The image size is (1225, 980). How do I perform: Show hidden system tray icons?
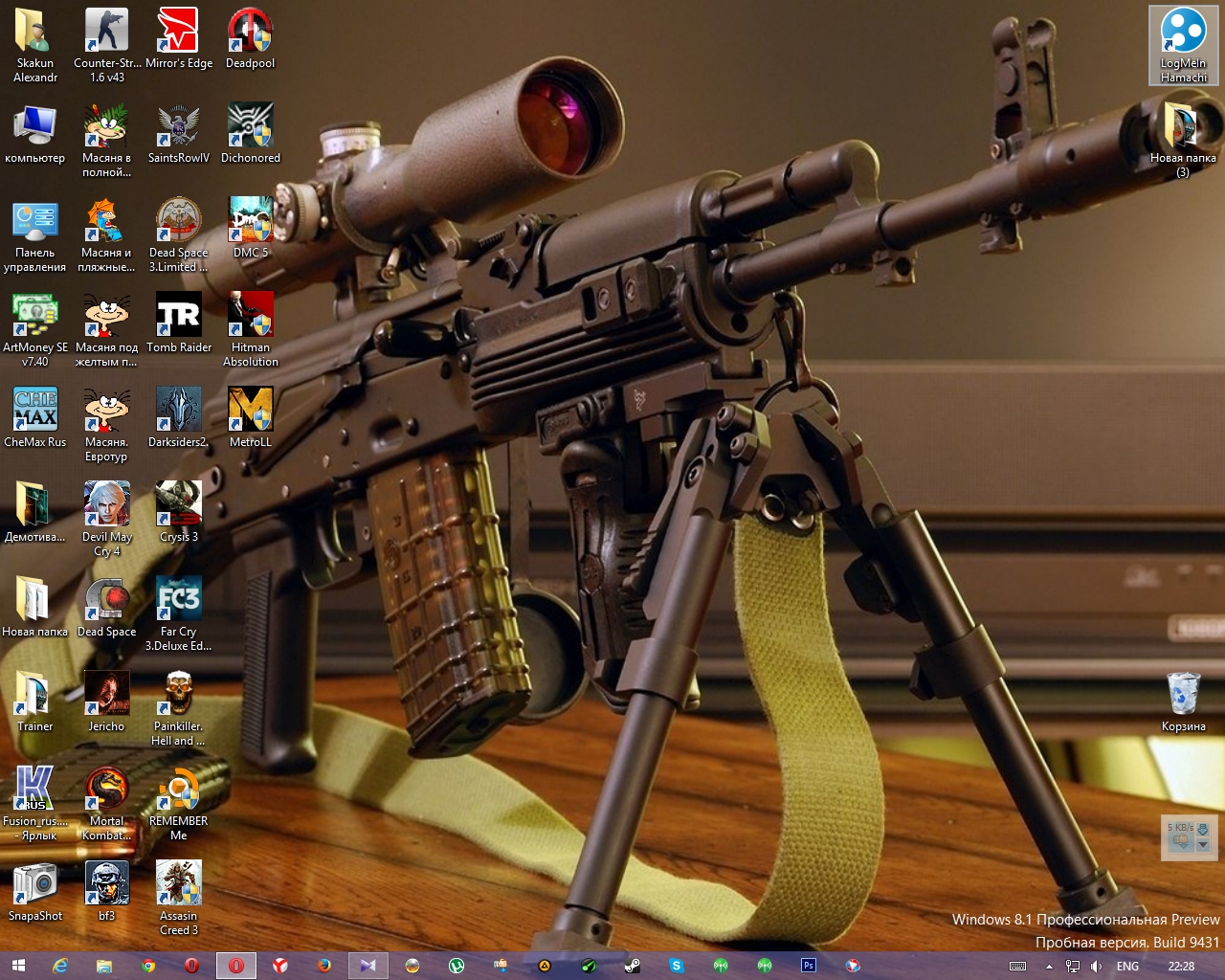pos(1049,967)
